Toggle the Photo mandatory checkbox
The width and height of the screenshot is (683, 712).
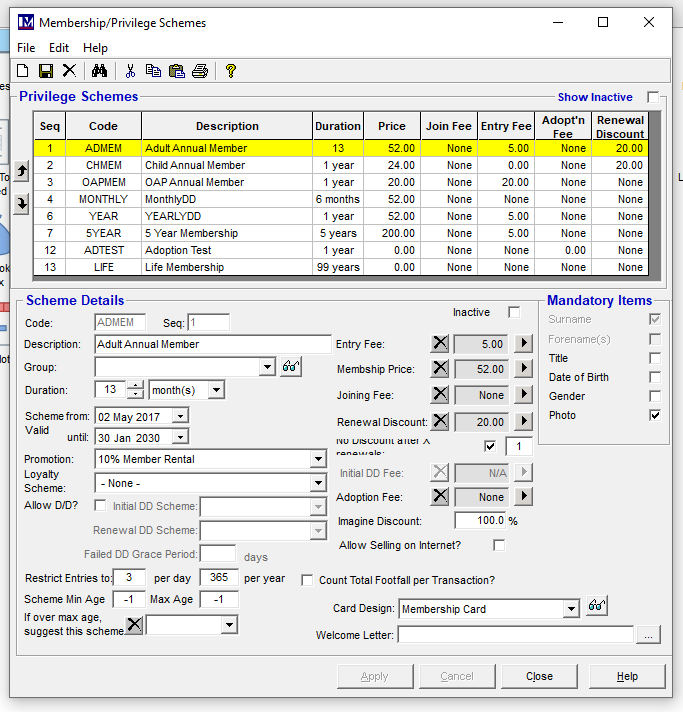point(655,415)
